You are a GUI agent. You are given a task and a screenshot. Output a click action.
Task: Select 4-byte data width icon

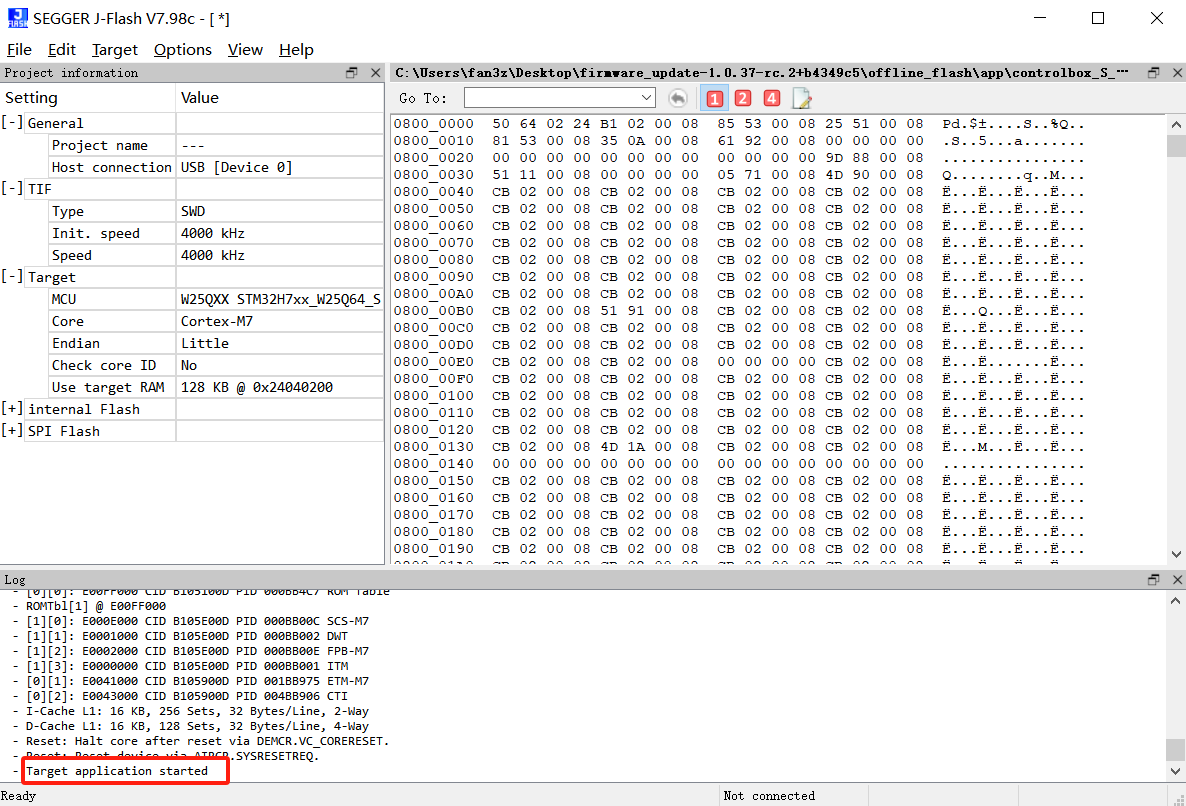click(772, 98)
